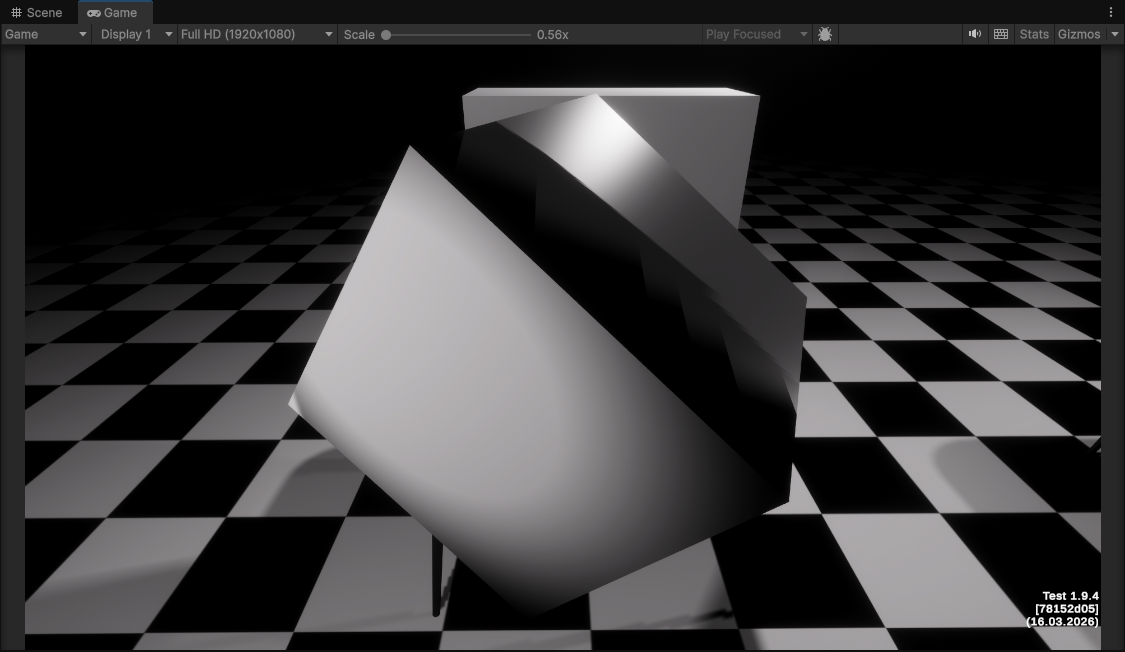Click the debug bug icon next to Play Focused
The width and height of the screenshot is (1125, 652).
click(x=823, y=33)
